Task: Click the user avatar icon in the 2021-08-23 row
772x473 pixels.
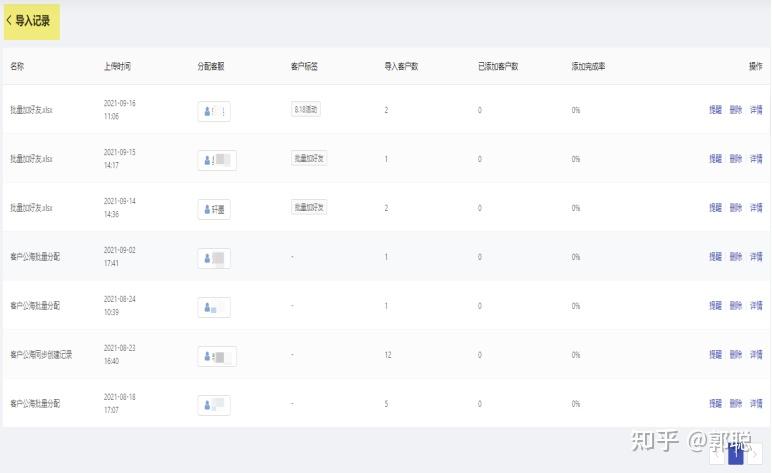Action: (x=208, y=356)
